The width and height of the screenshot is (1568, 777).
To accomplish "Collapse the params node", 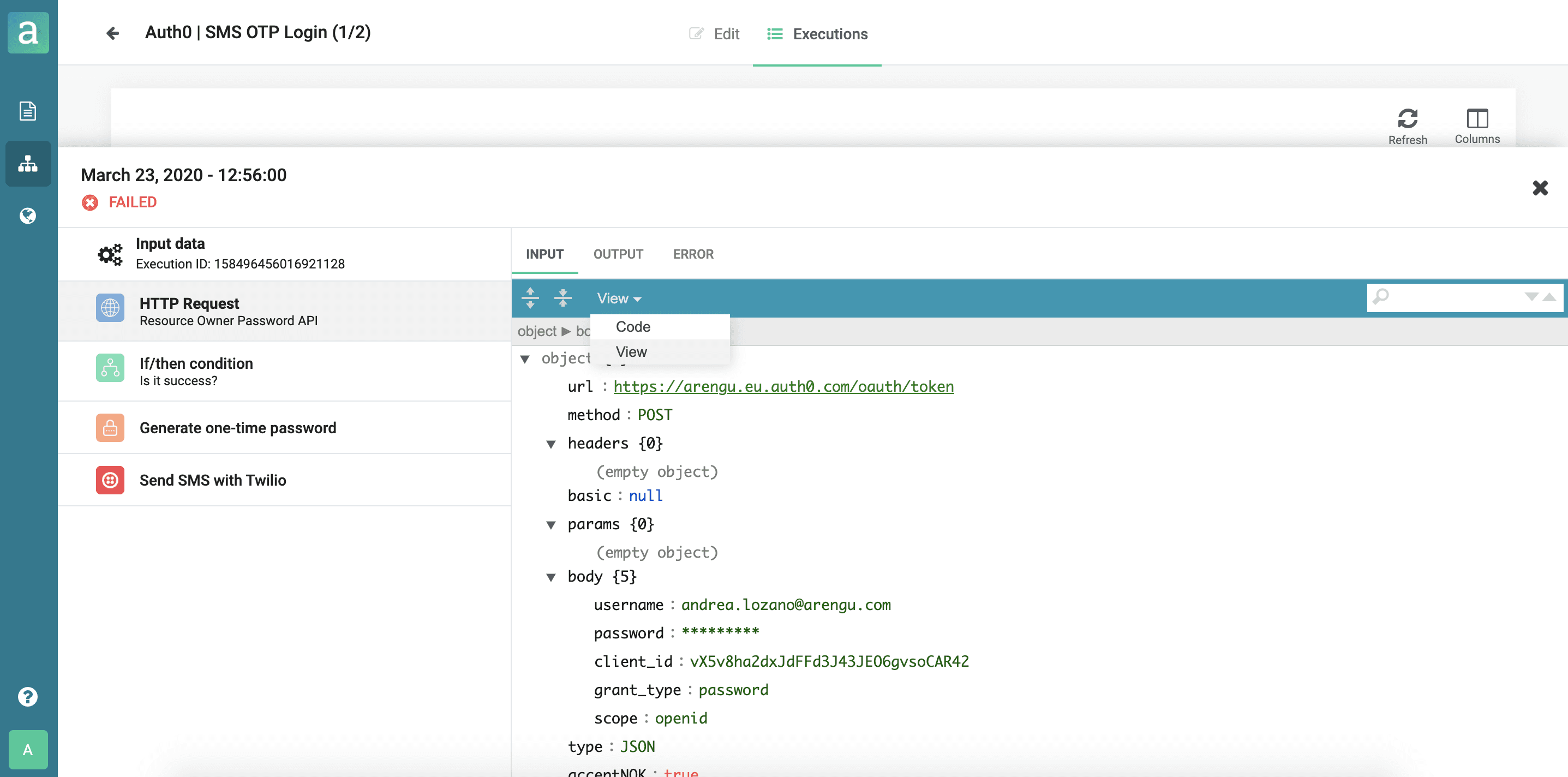I will tap(551, 525).
